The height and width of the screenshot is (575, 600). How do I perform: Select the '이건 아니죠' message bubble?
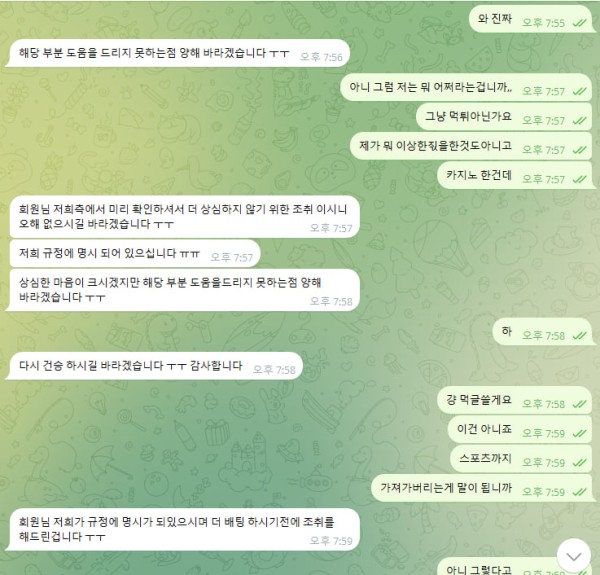(520, 429)
